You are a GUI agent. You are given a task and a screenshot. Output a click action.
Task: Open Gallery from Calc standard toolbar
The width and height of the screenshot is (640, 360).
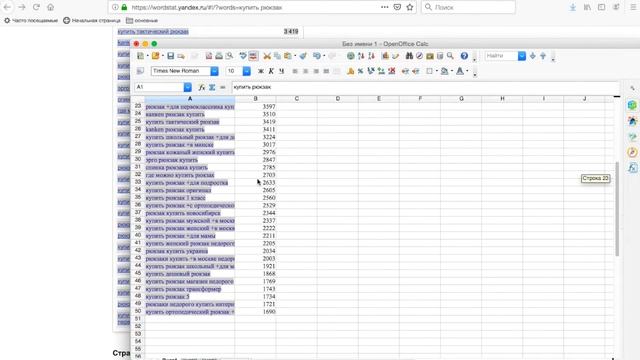pyautogui.click(x=429, y=56)
